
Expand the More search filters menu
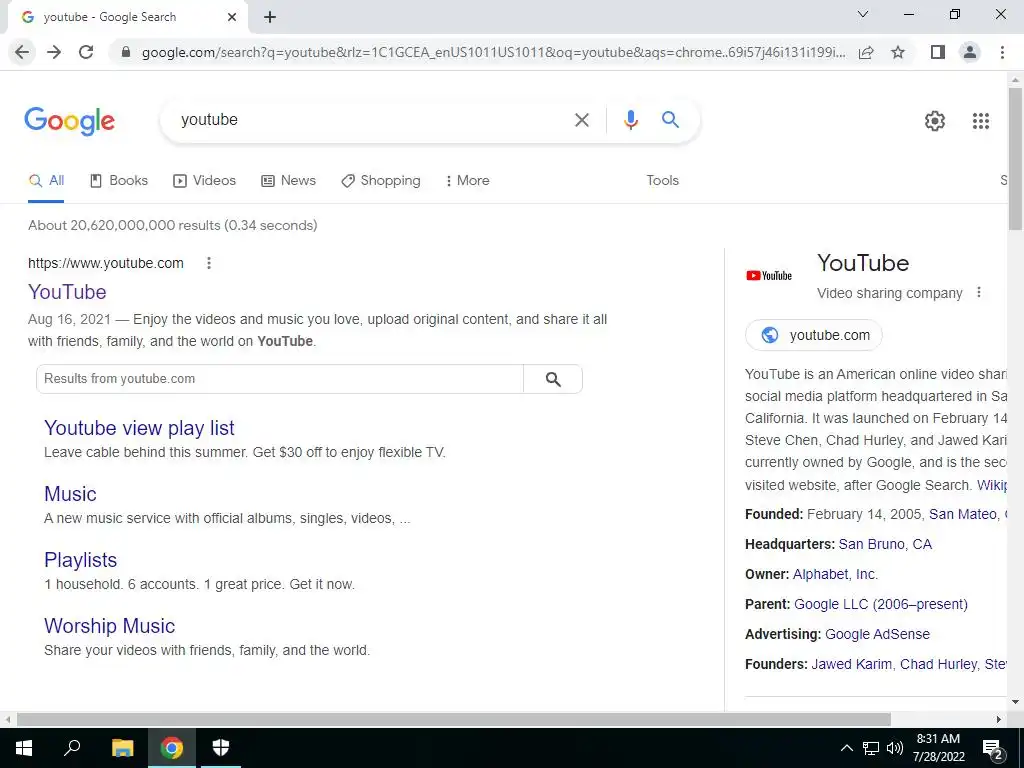coord(468,181)
